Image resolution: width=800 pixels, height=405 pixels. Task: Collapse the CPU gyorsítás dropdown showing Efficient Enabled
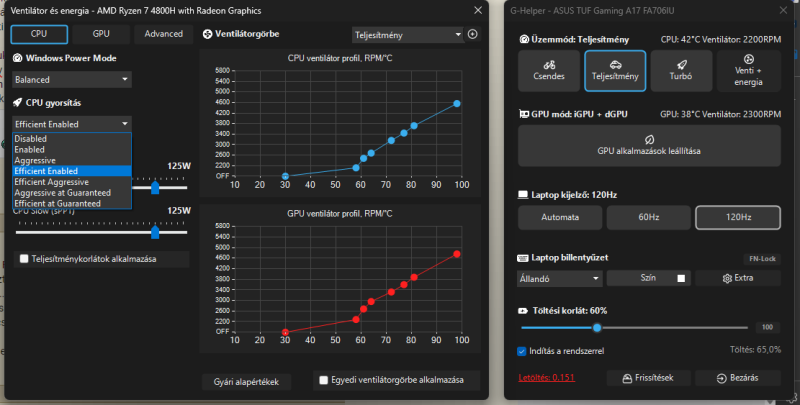[72, 124]
